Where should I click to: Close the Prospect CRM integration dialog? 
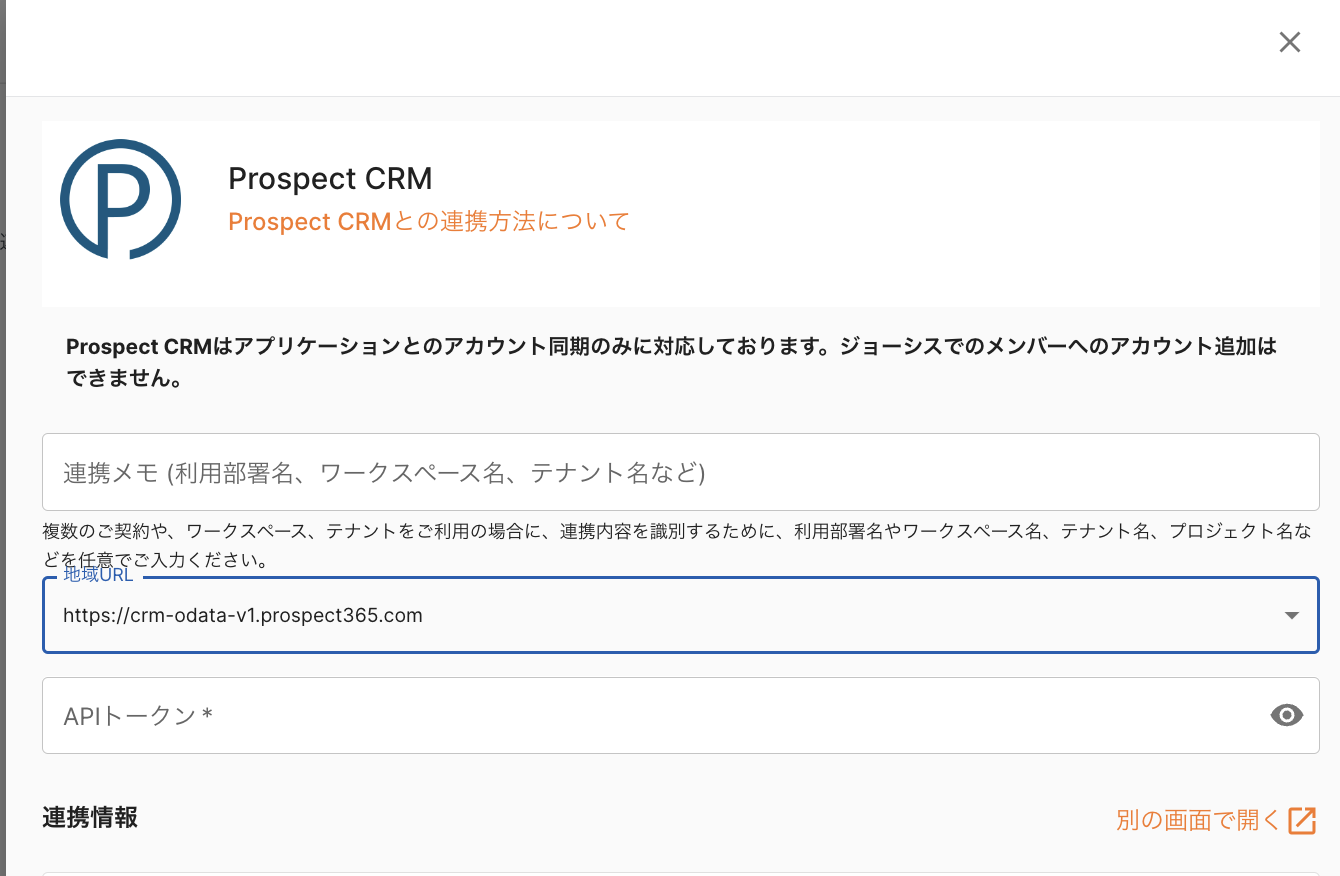click(x=1290, y=42)
